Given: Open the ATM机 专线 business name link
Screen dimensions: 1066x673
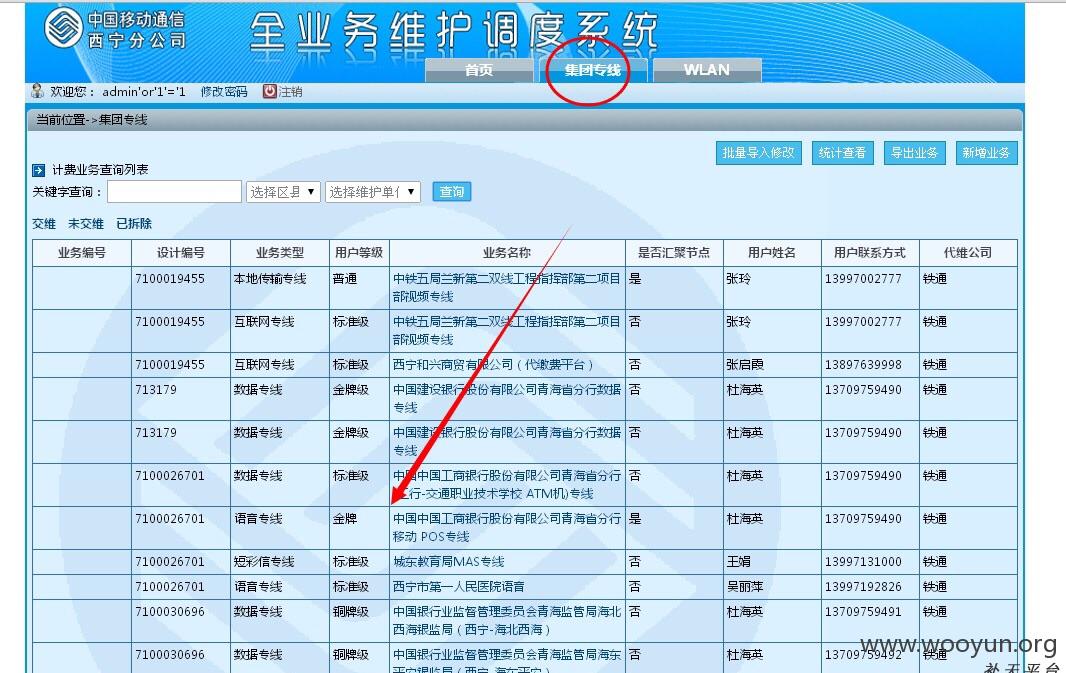Looking at the screenshot, I should point(506,485).
